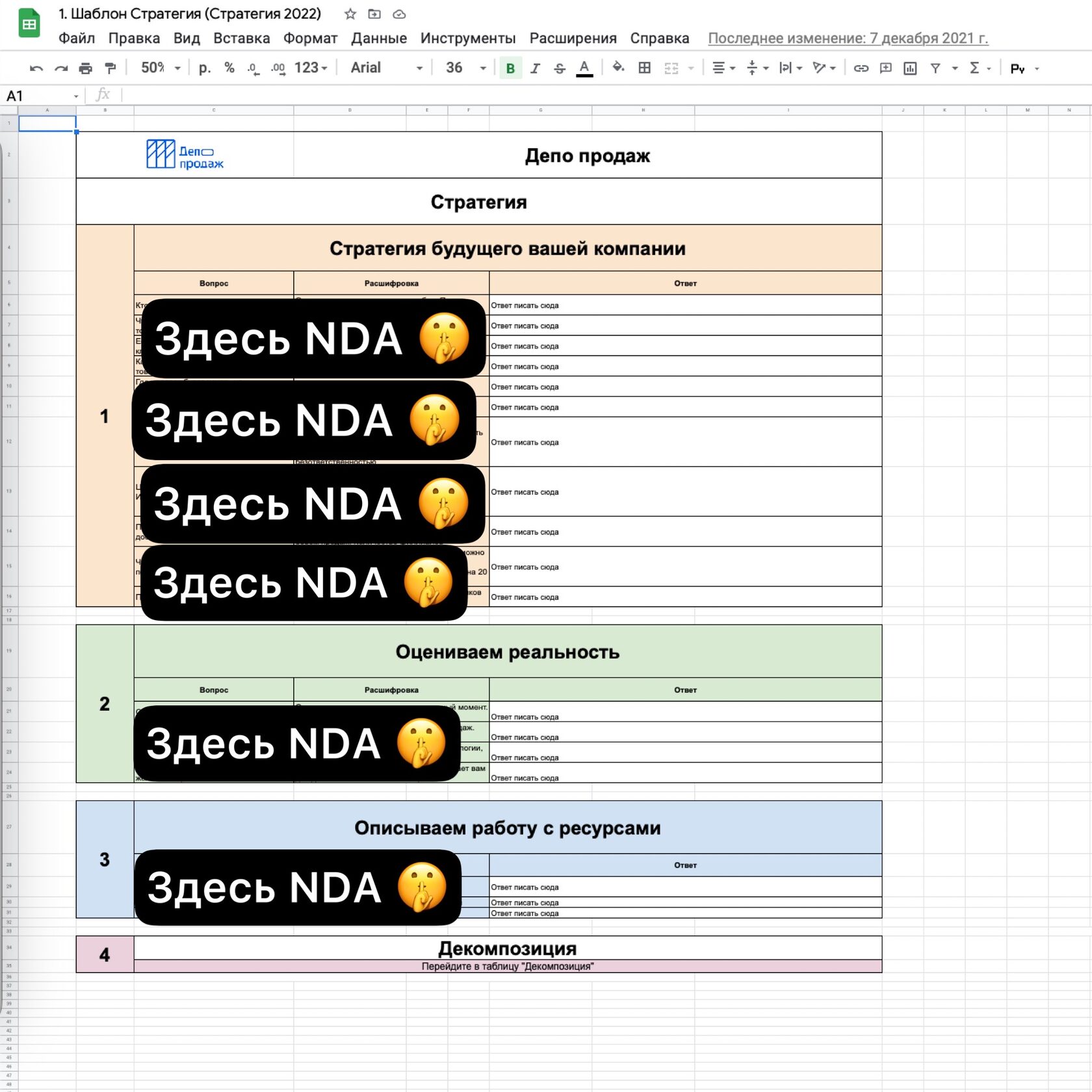Image resolution: width=1092 pixels, height=1092 pixels.
Task: Open text wrapping dropdown
Action: (x=790, y=68)
